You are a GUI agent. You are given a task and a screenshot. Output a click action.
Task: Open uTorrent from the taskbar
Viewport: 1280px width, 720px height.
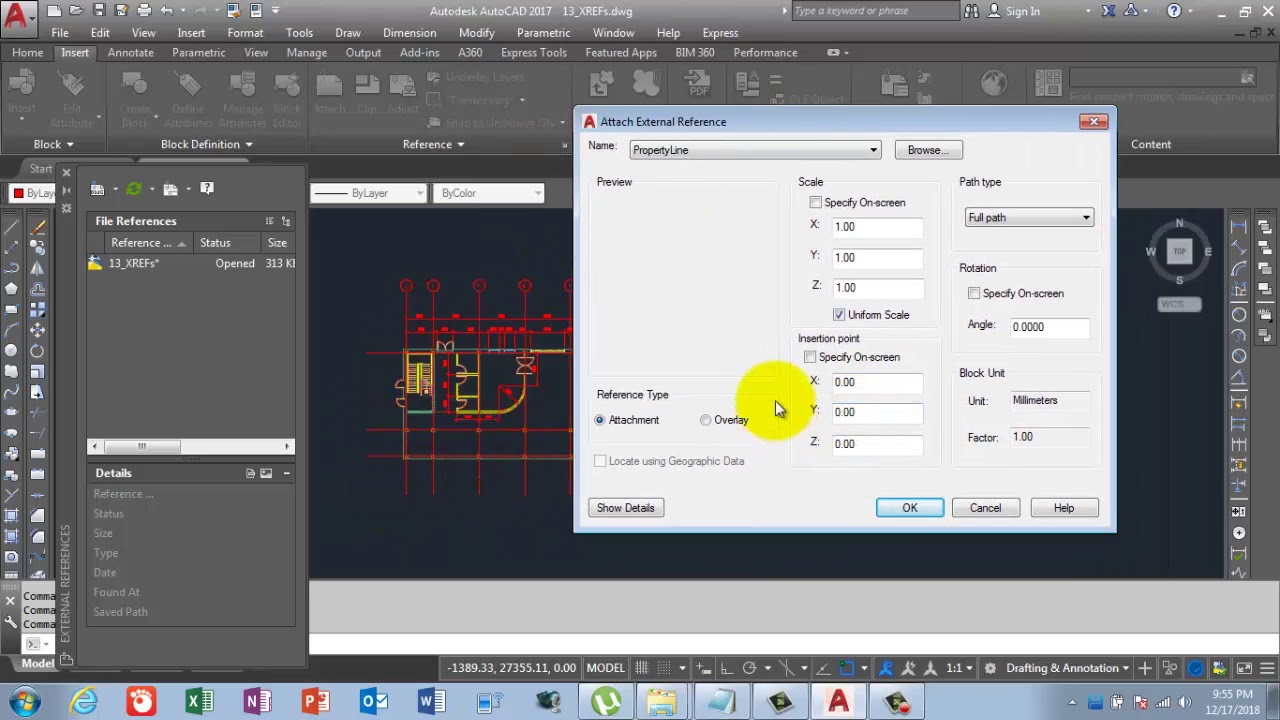point(606,702)
